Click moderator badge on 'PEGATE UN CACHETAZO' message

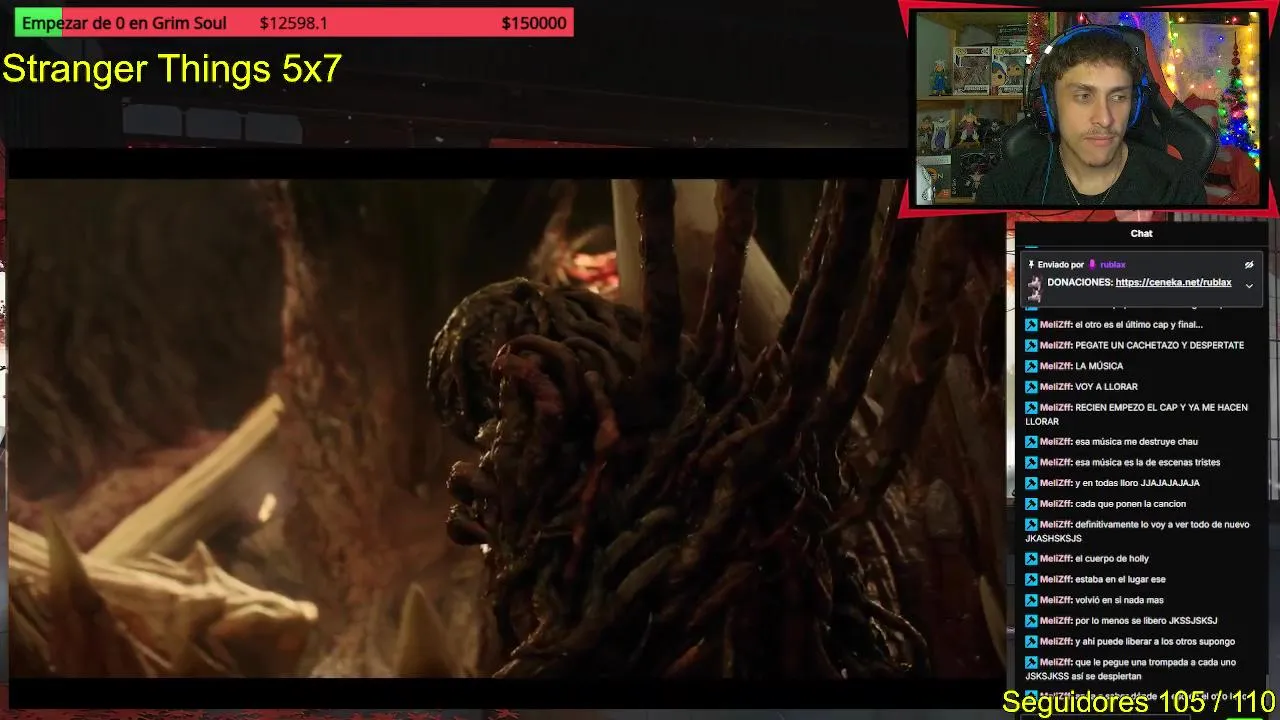coord(1031,345)
